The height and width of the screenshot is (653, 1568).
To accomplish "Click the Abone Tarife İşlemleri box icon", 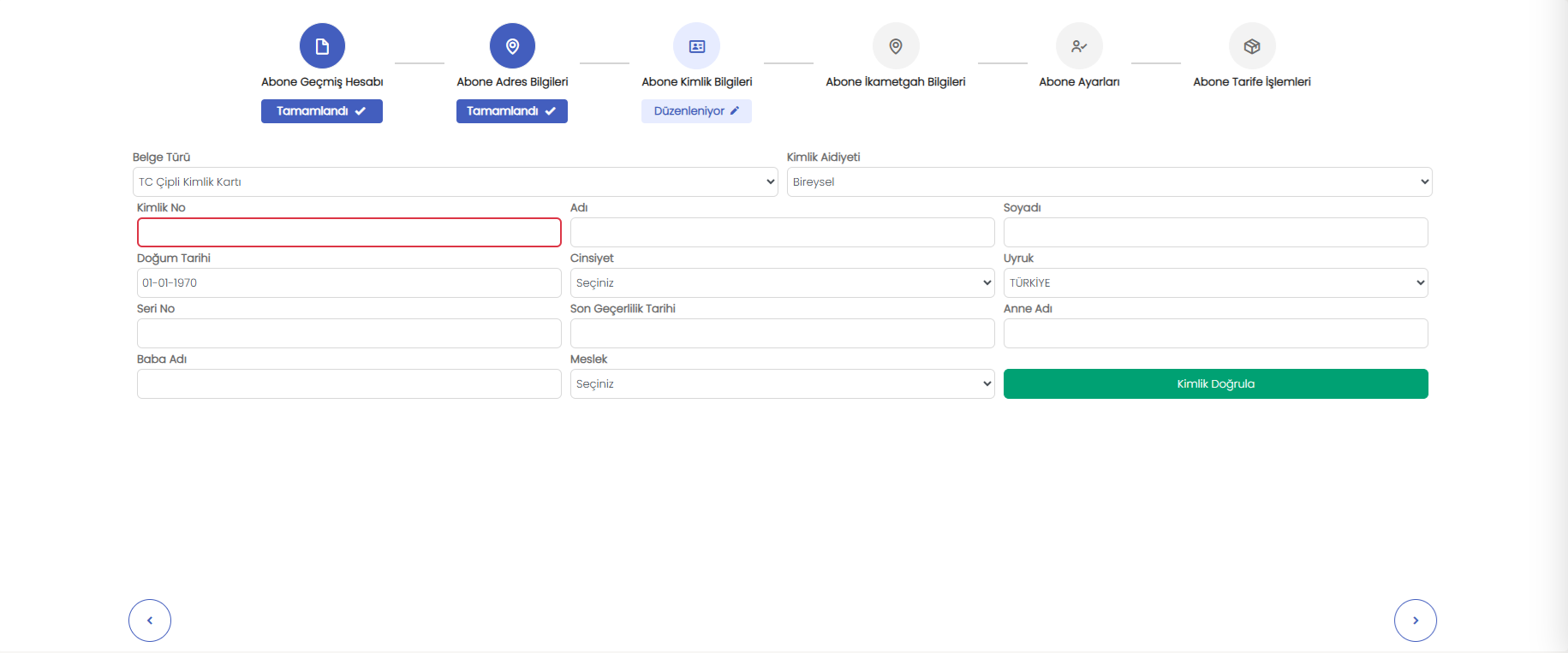I will [1251, 46].
